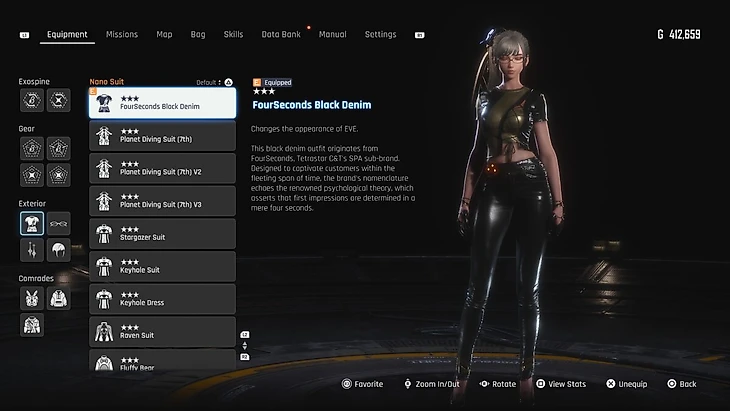Image resolution: width=730 pixels, height=411 pixels.
Task: Pick the Stargazer Suit from list
Action: pyautogui.click(x=162, y=234)
